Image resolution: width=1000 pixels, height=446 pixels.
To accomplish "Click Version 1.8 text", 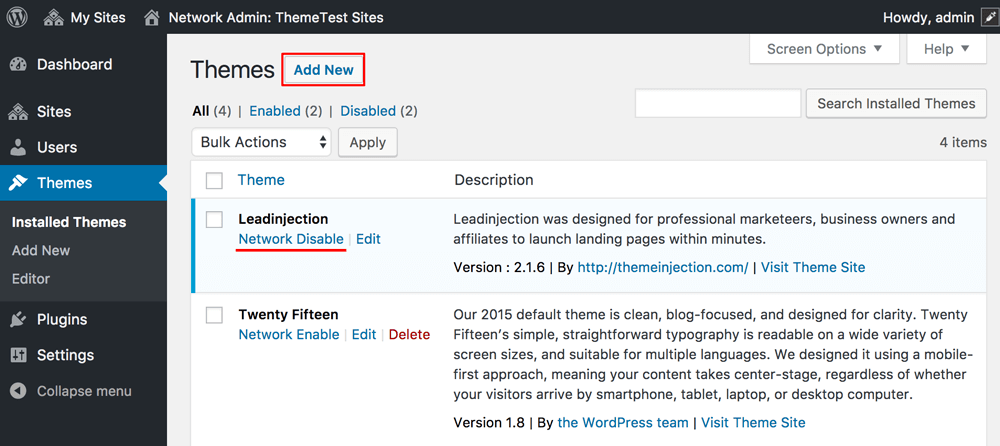I will click(x=489, y=422).
